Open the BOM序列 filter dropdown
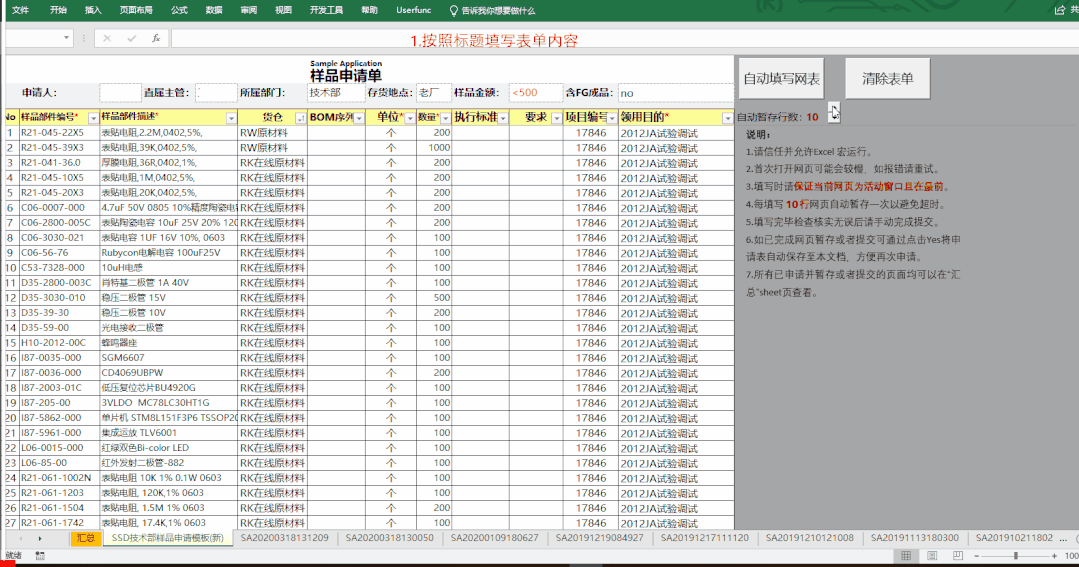The height and width of the screenshot is (567, 1079). tap(359, 118)
